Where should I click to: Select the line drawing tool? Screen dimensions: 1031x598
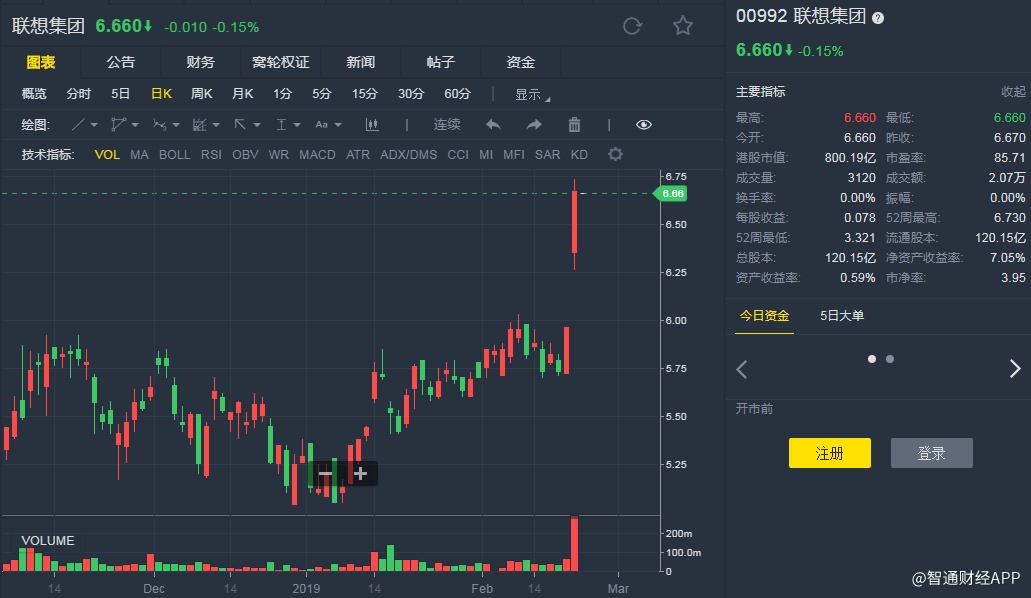click(78, 124)
